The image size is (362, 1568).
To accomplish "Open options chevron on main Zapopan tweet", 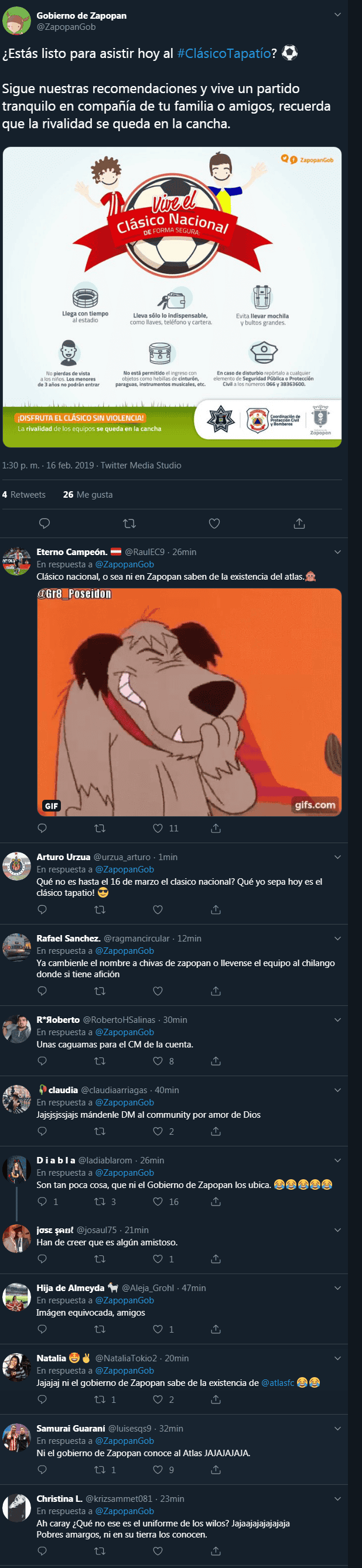I will (x=337, y=15).
